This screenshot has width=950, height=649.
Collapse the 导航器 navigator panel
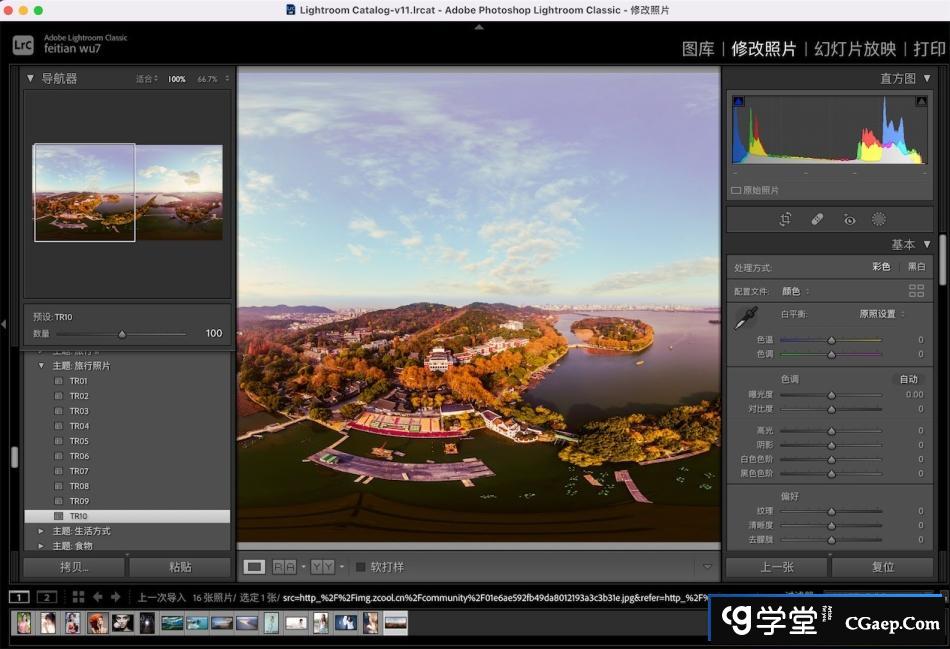(29, 78)
